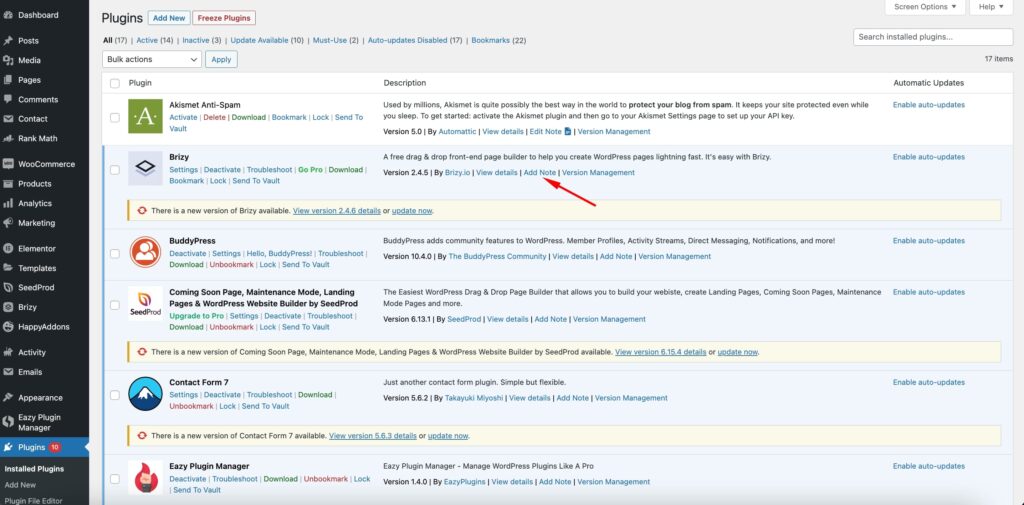Click the Add New button
The height and width of the screenshot is (505, 1024).
click(x=169, y=18)
